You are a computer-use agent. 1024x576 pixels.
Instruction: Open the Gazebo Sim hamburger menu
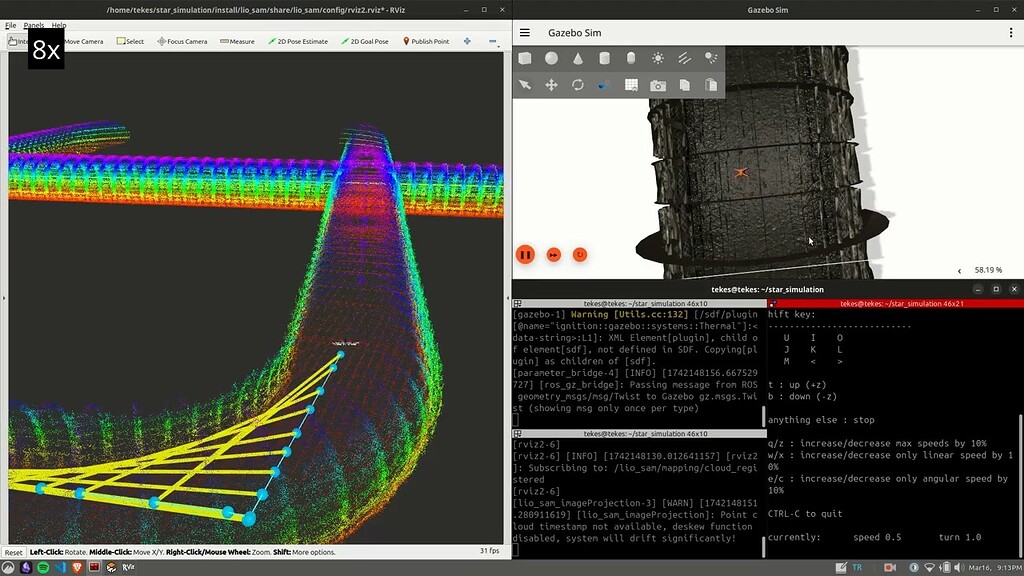524,32
